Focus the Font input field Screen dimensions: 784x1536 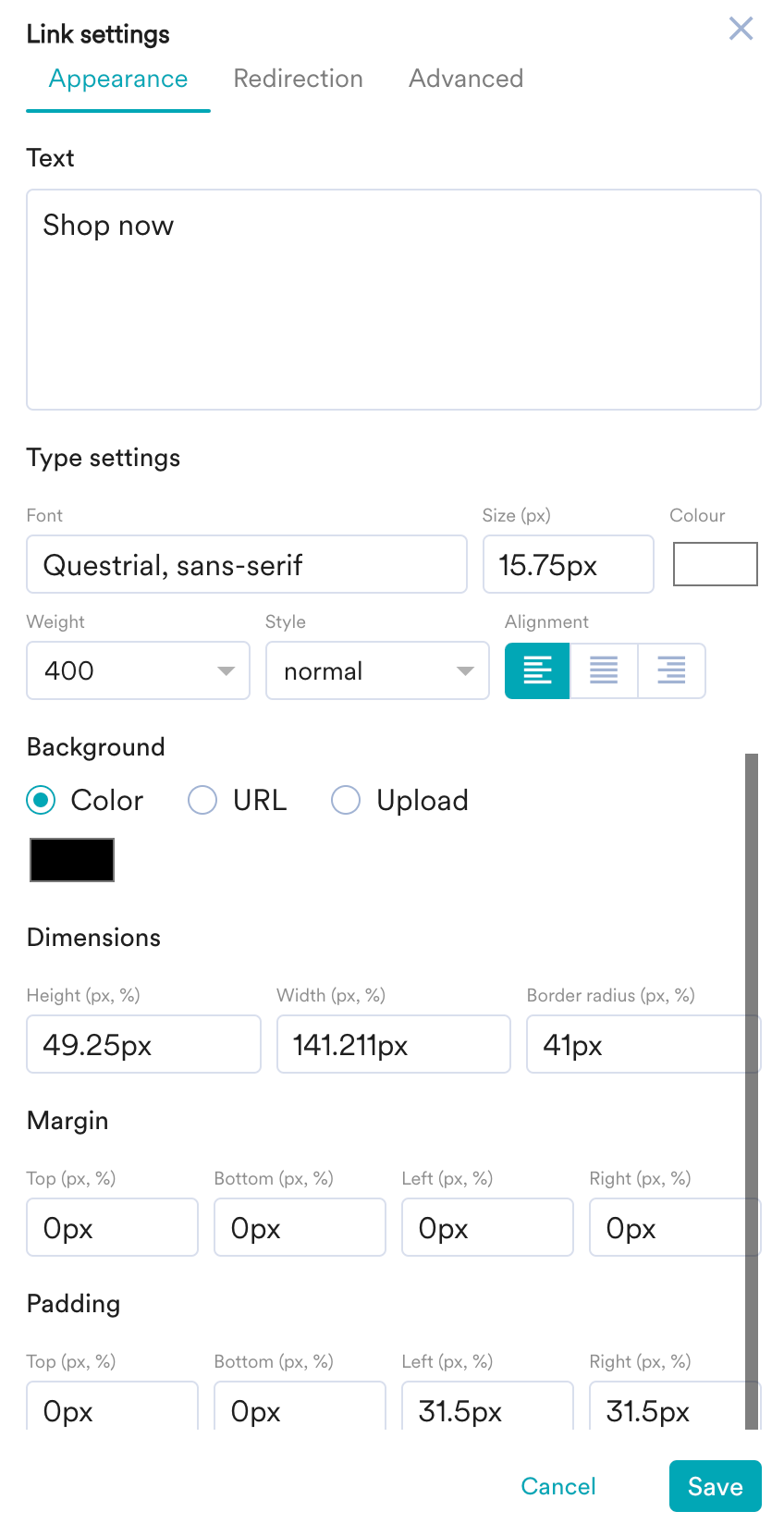247,564
